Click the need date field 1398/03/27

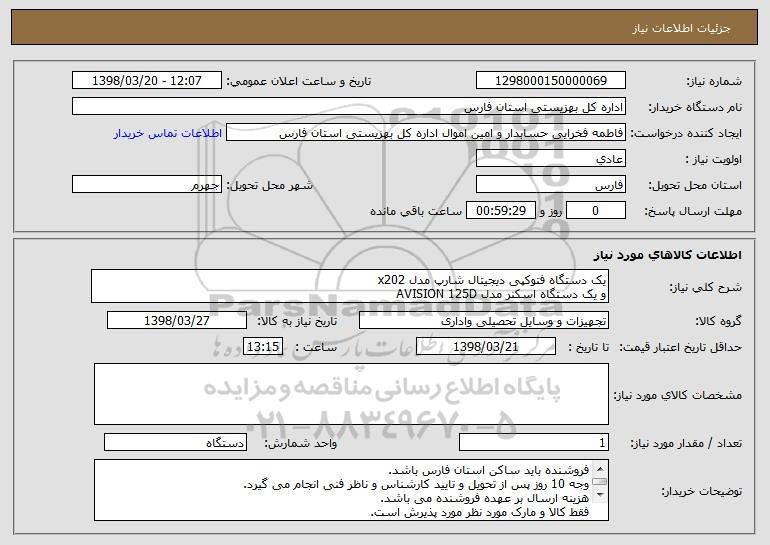point(177,321)
